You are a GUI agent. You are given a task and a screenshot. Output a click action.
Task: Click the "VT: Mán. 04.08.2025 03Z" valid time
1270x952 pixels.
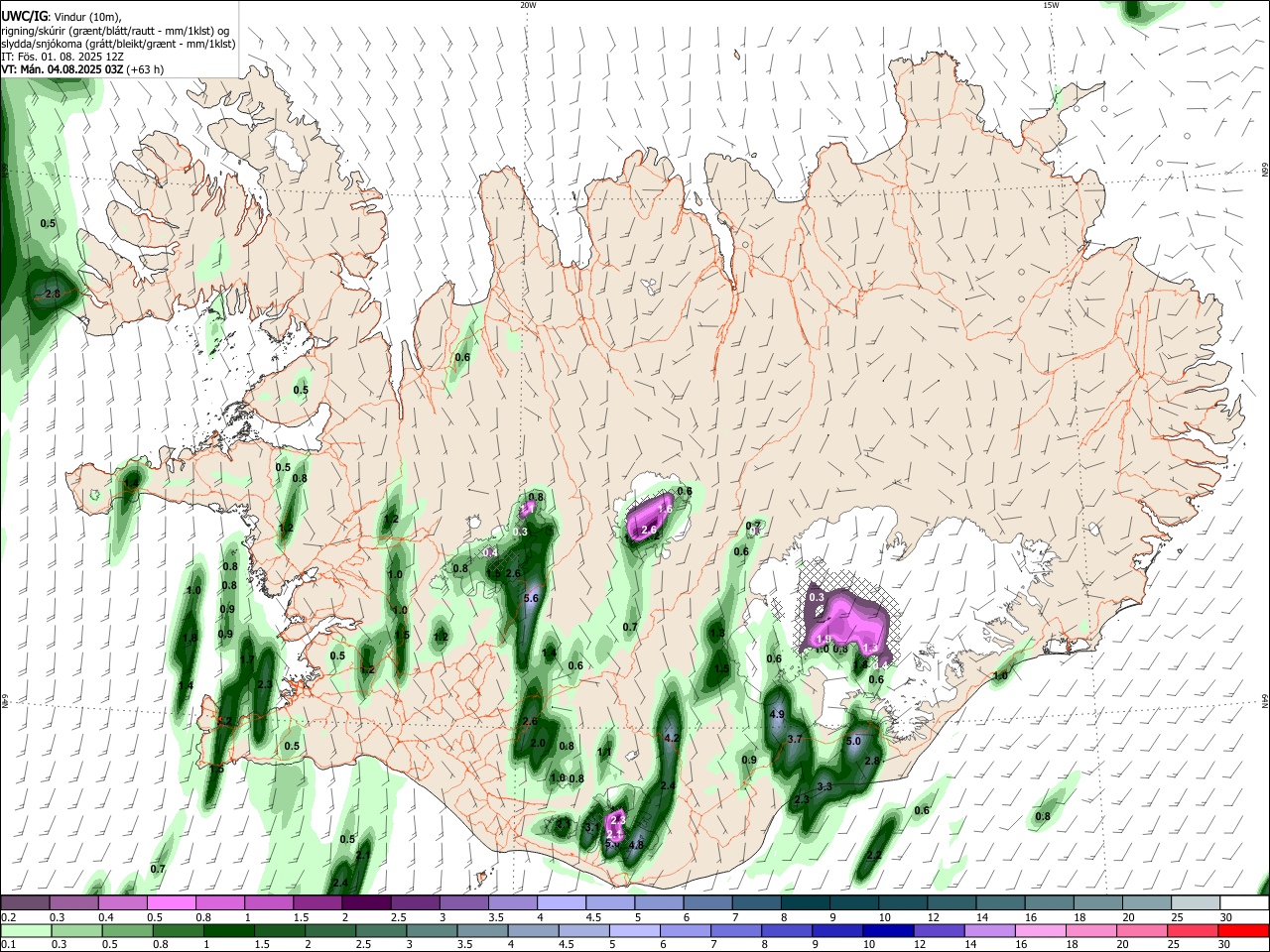pyautogui.click(x=62, y=69)
